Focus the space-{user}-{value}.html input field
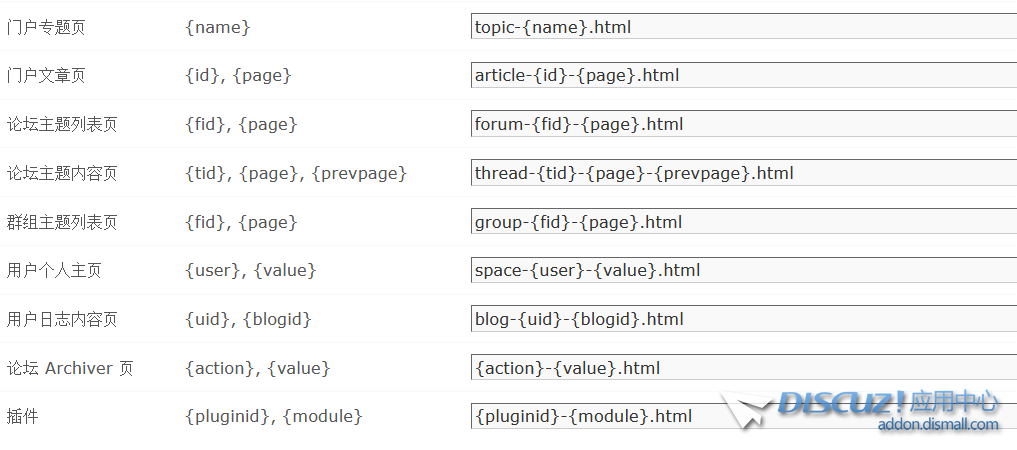Image resolution: width=1017 pixels, height=450 pixels. click(x=744, y=270)
